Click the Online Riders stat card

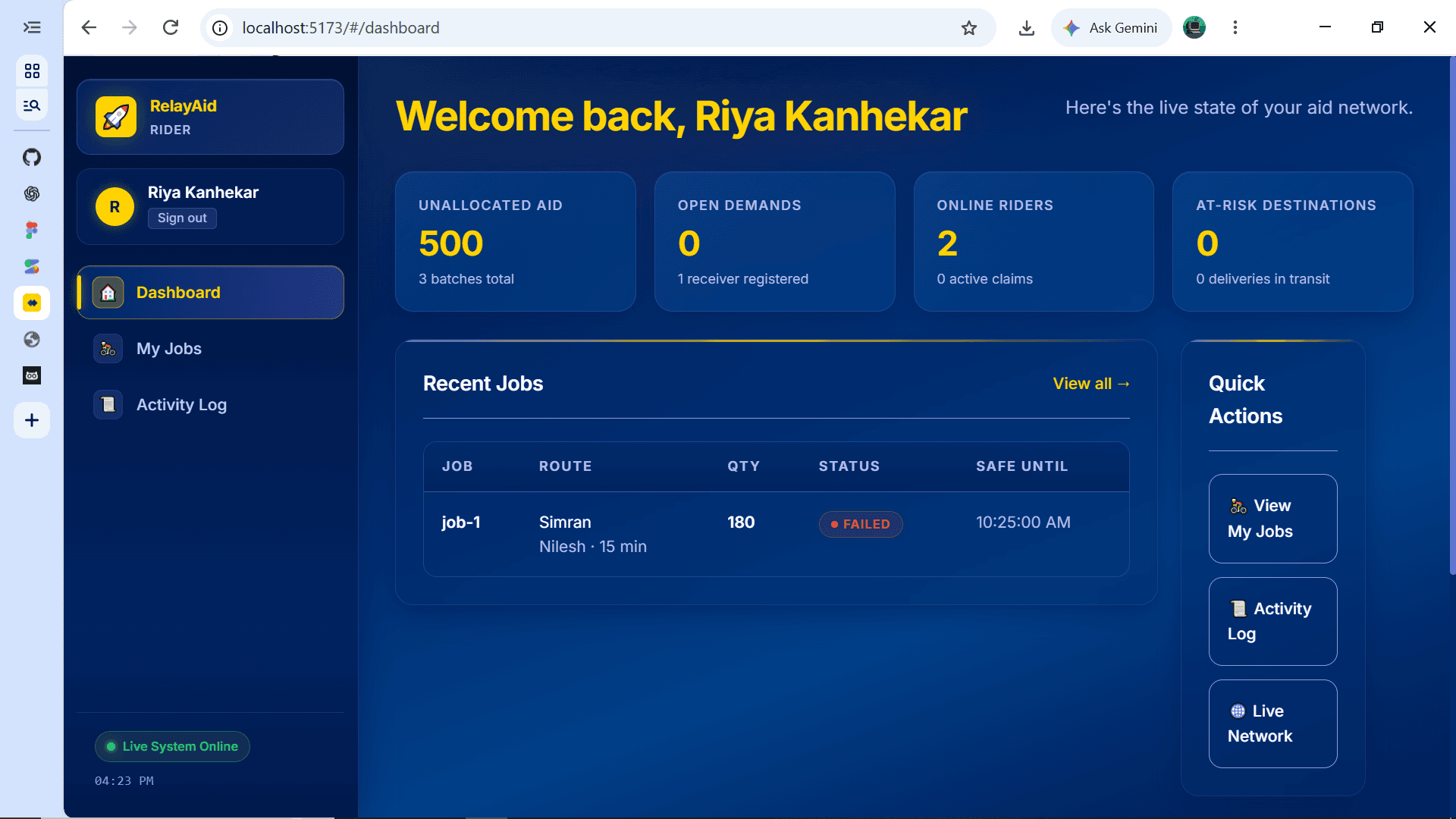[1034, 242]
